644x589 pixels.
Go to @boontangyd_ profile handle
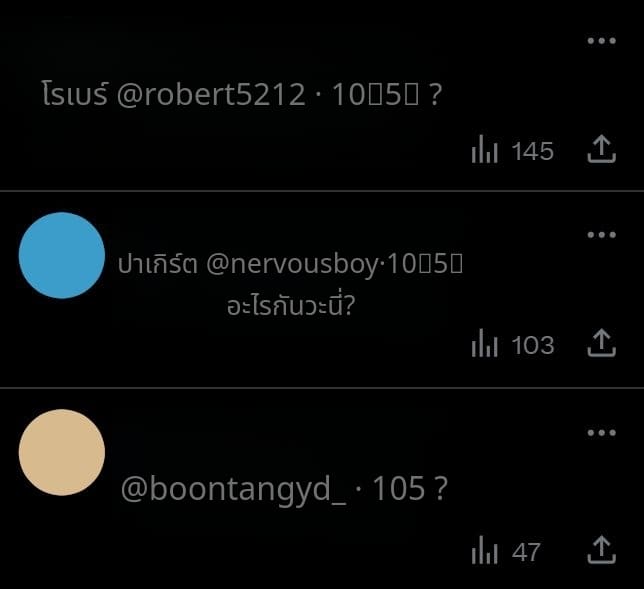coord(233,489)
